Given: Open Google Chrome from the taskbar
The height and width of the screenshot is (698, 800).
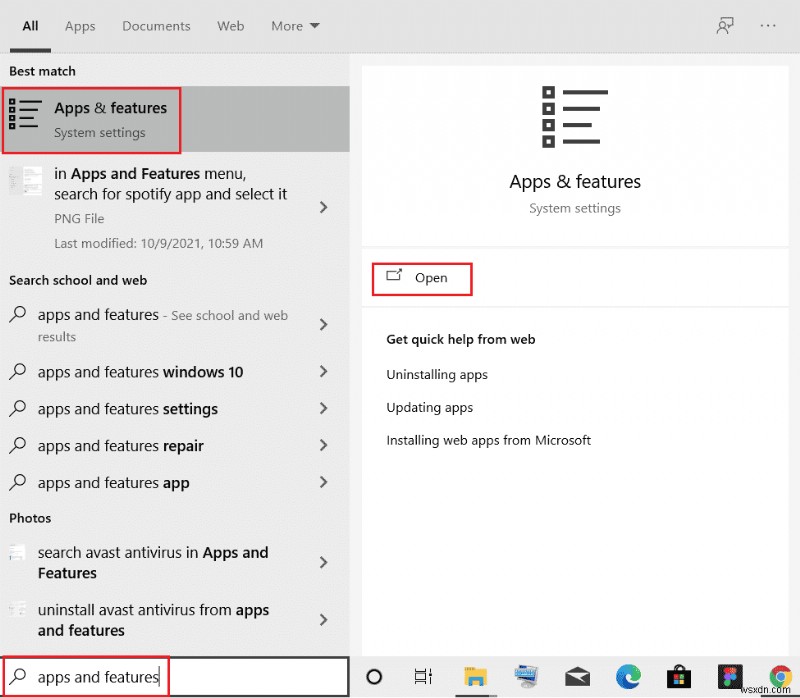Looking at the screenshot, I should point(780,677).
